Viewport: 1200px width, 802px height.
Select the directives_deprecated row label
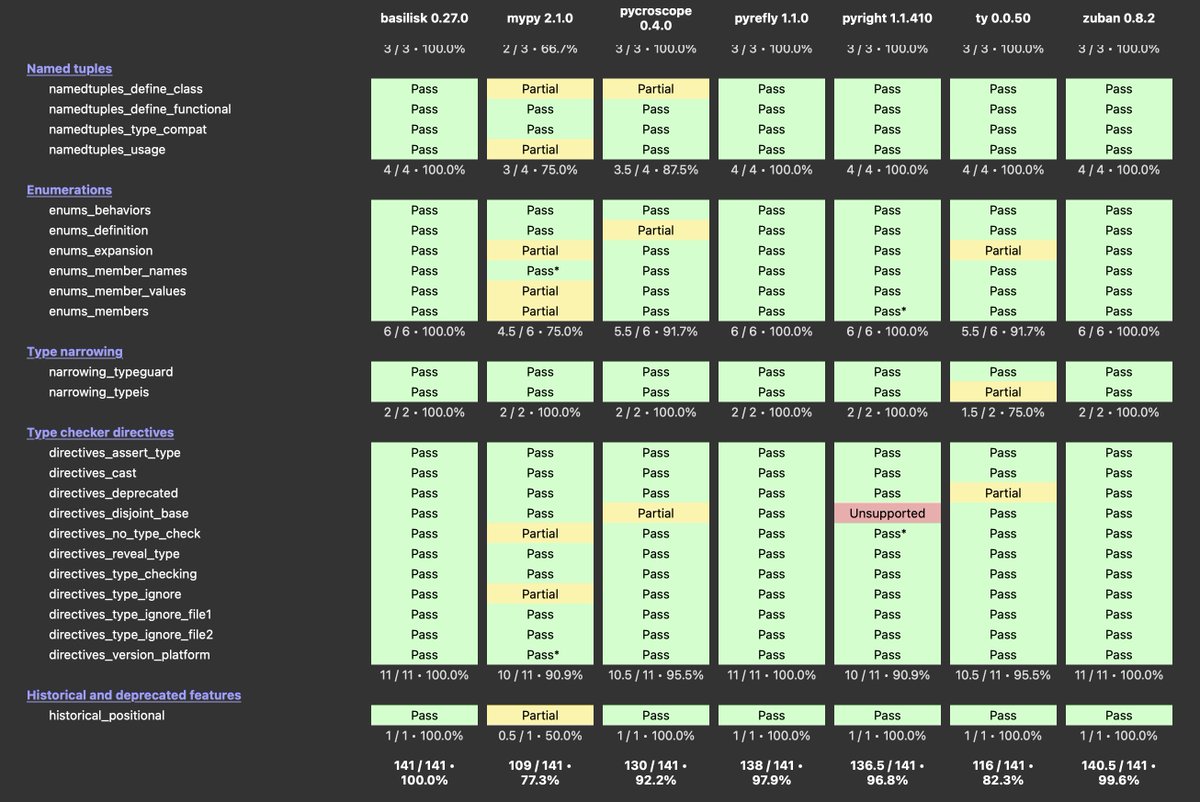coord(113,493)
